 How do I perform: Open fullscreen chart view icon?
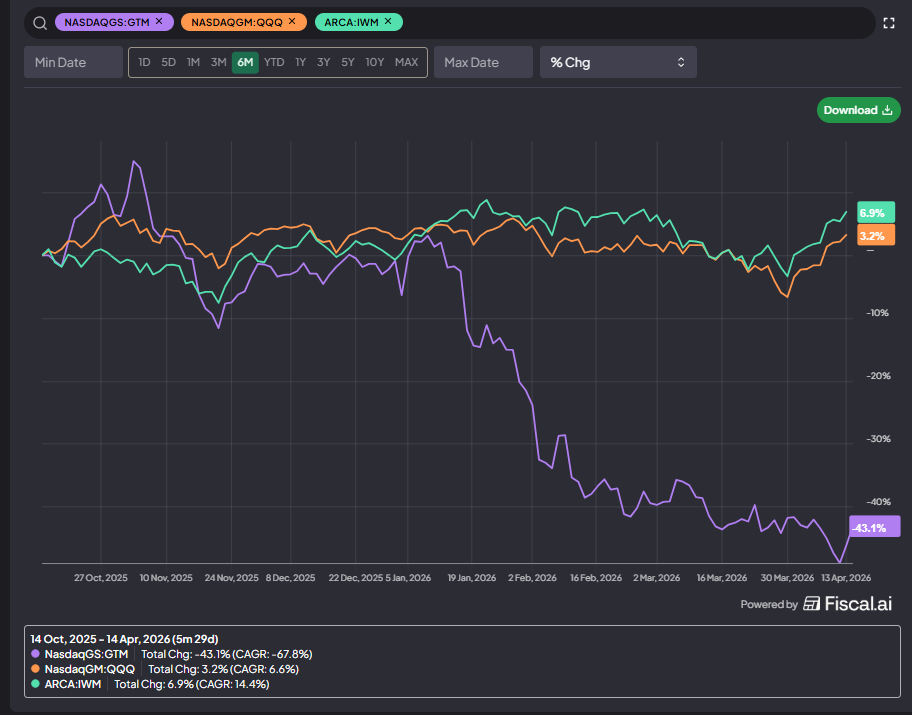889,23
